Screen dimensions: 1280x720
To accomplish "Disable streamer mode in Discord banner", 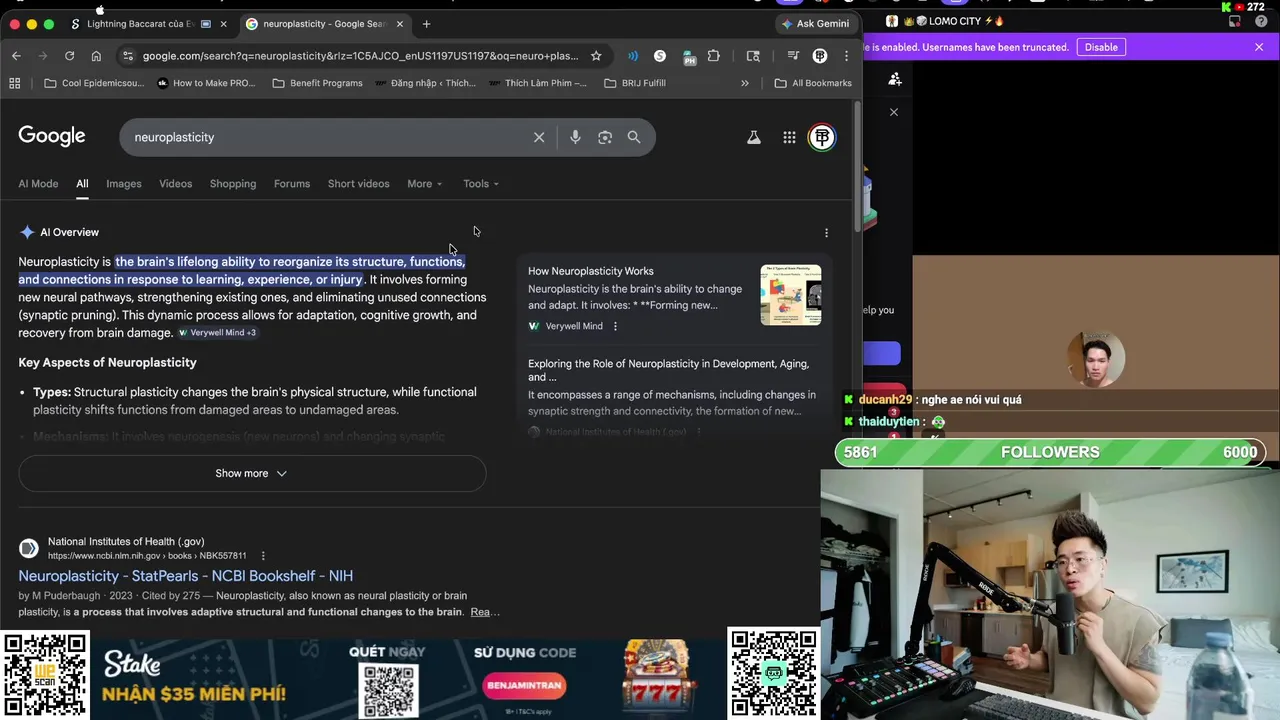I will pos(1101,47).
